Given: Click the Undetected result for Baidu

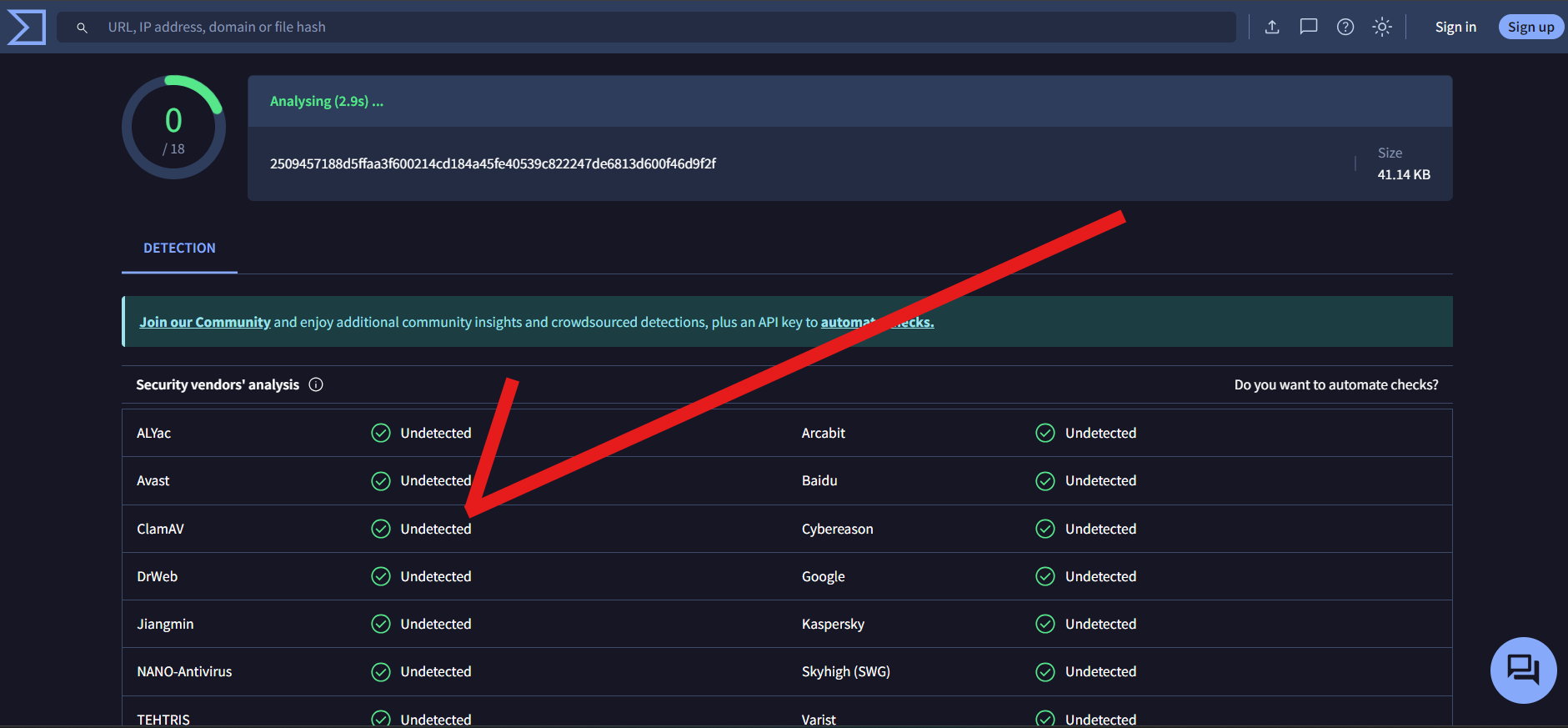Looking at the screenshot, I should point(1100,481).
